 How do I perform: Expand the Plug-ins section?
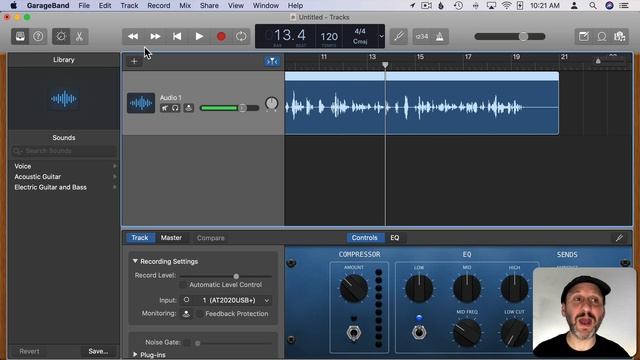click(x=135, y=355)
